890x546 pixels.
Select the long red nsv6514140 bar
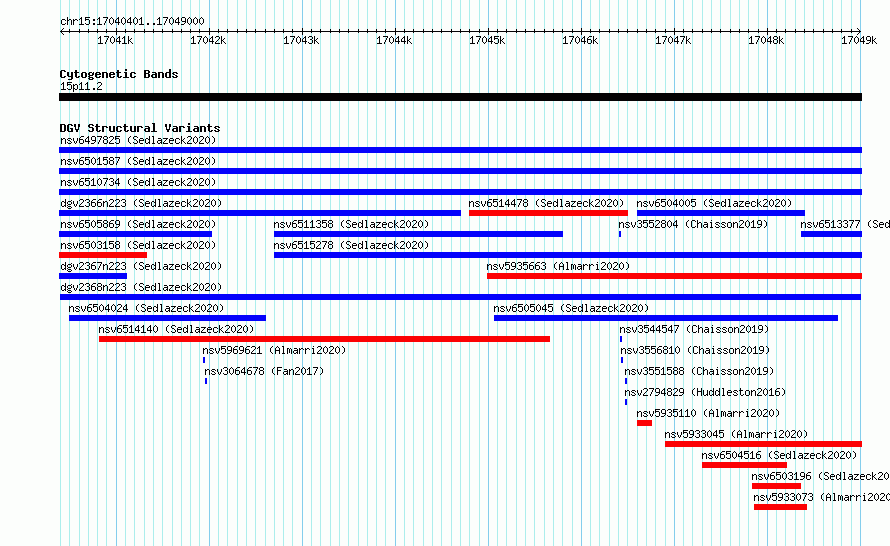[x=324, y=339]
